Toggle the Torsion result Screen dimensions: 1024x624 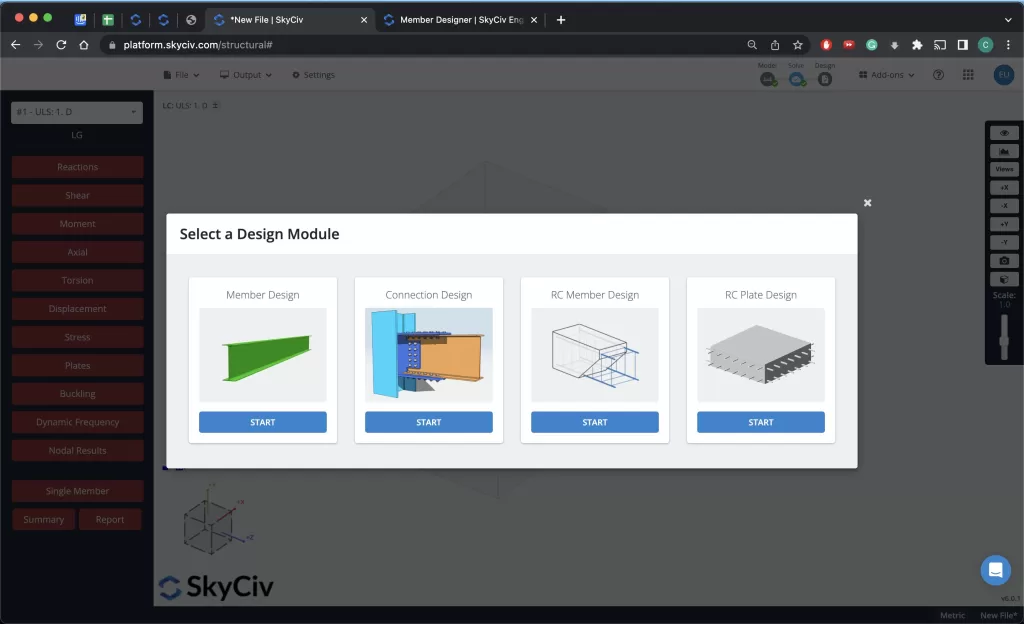click(x=77, y=280)
